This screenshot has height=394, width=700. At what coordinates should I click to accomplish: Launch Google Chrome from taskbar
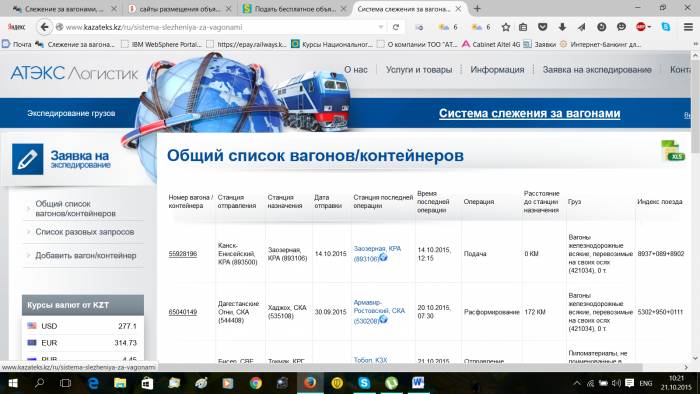[256, 383]
